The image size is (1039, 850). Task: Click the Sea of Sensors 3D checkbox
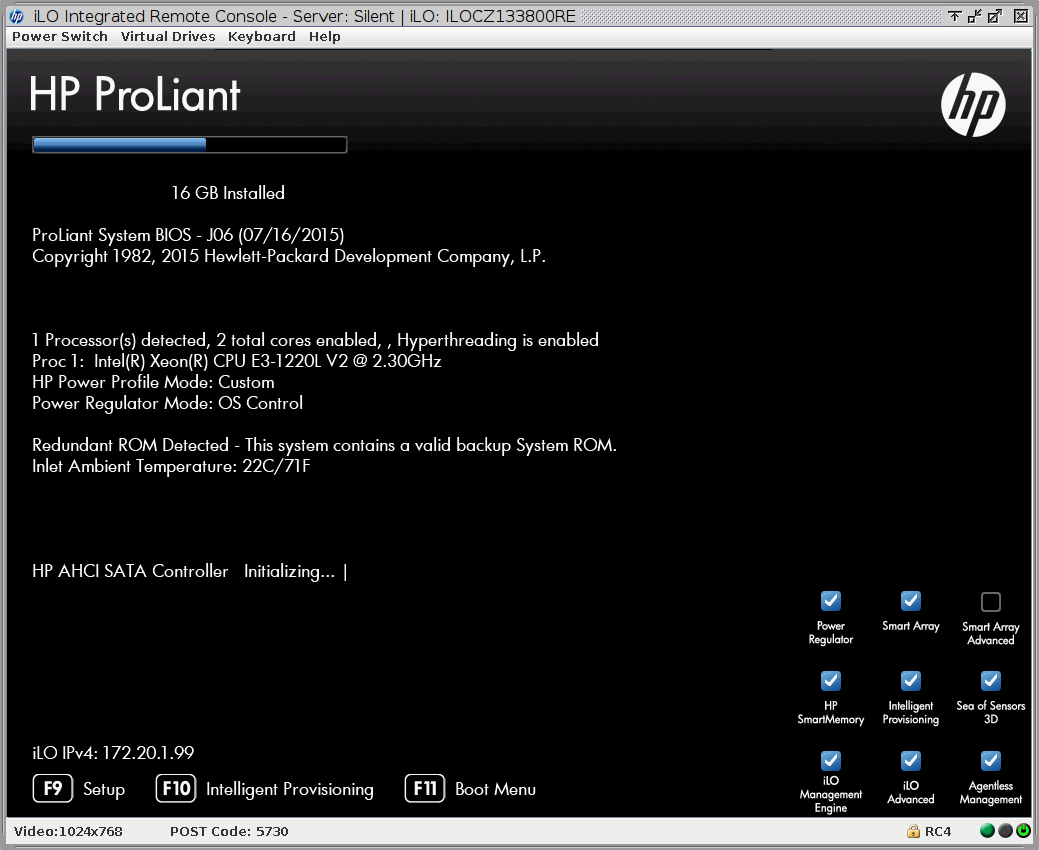click(991, 680)
